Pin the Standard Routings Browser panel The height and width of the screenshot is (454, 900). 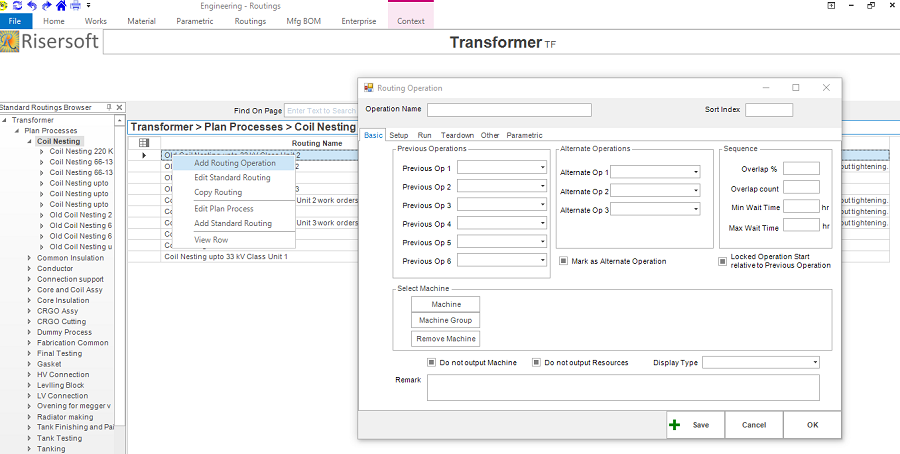[x=109, y=107]
